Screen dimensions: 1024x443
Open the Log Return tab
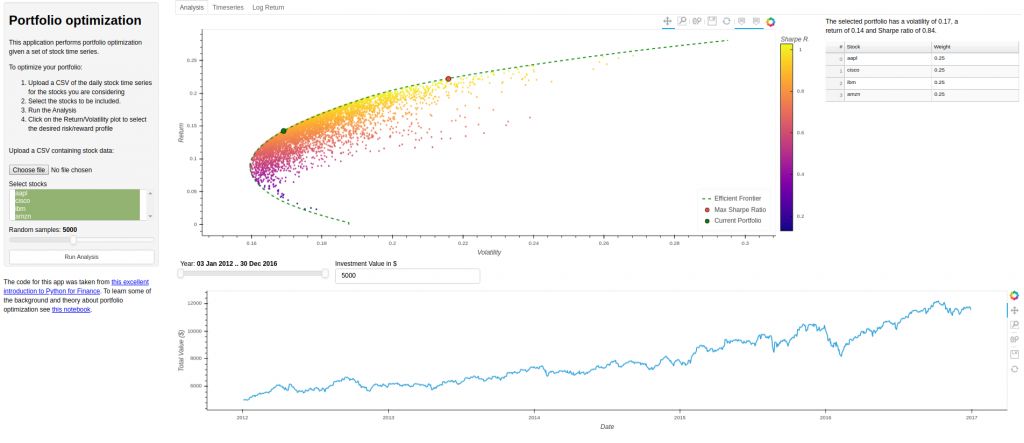(x=268, y=7)
